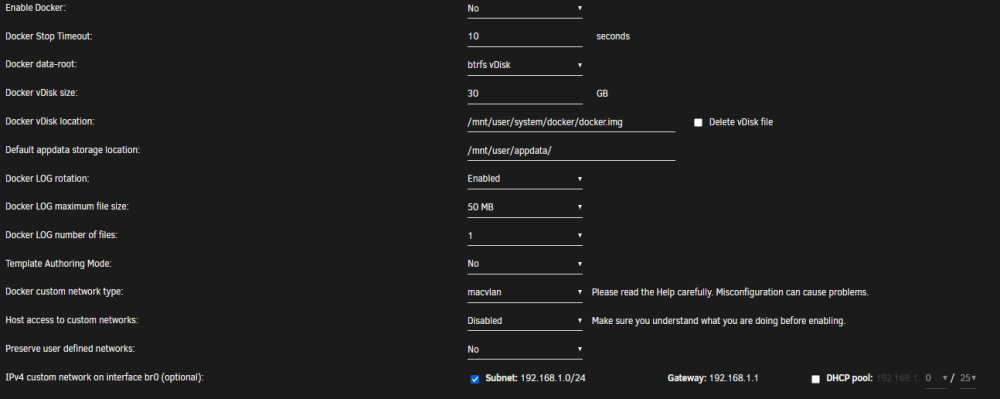The height and width of the screenshot is (399, 1000).
Task: Expand Docker data-root btrfs vDisk dropdown
Action: tap(525, 65)
